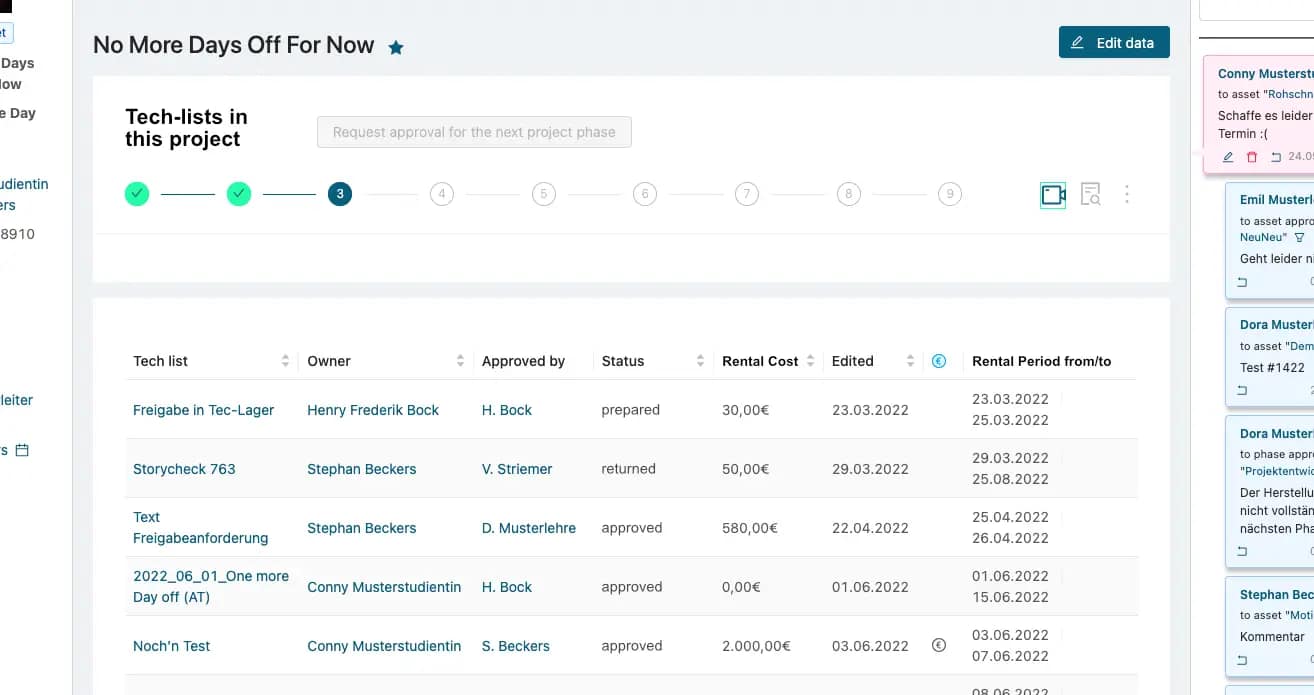This screenshot has width=1314, height=695.
Task: Open the three-dot more options menu
Action: 1127,195
